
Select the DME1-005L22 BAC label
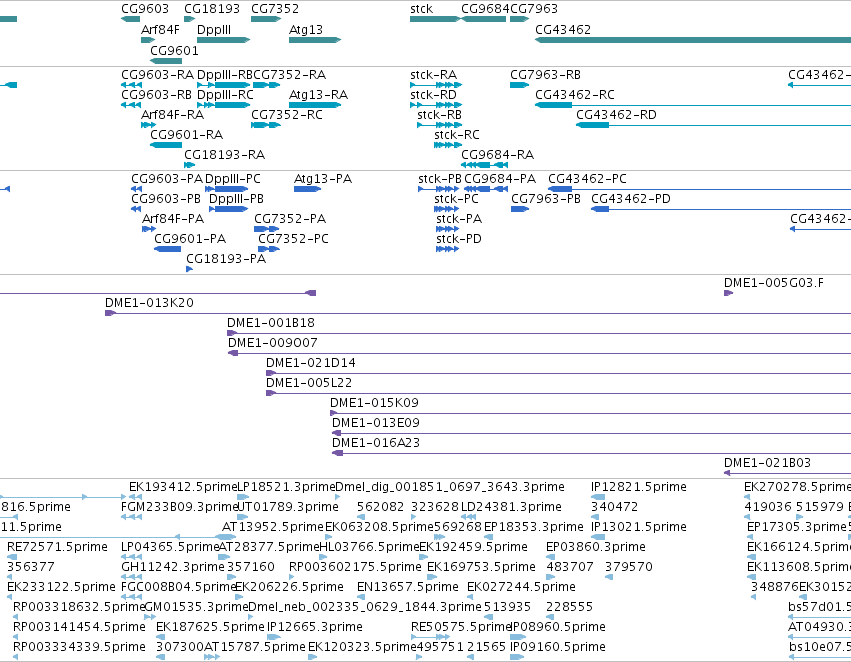coord(309,383)
